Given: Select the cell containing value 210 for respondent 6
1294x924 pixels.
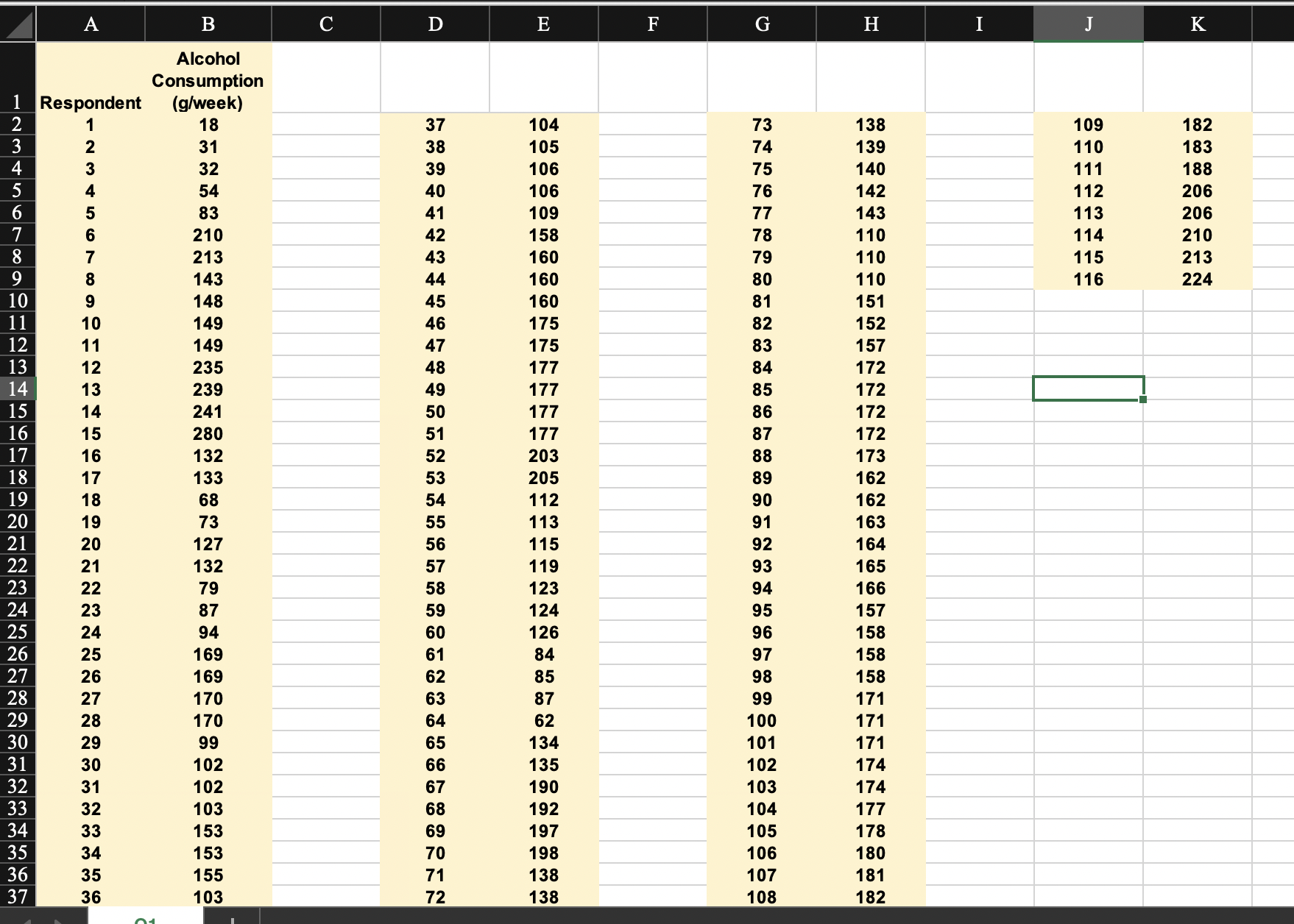Looking at the screenshot, I should point(208,235).
